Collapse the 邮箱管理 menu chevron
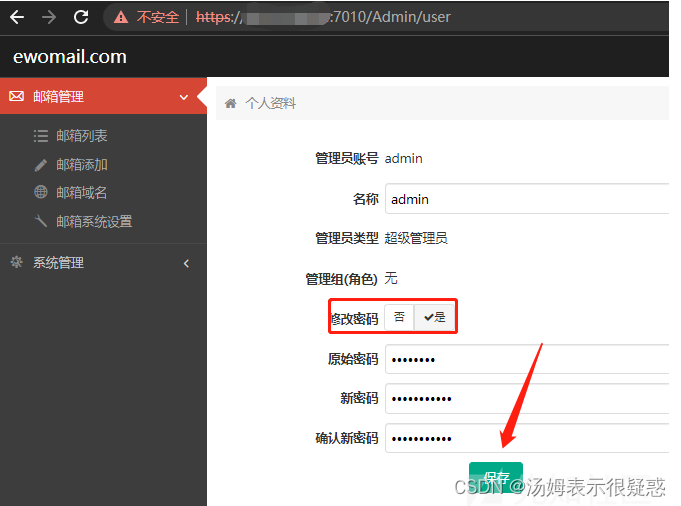Viewport: 681px width, 506px height. tap(184, 97)
